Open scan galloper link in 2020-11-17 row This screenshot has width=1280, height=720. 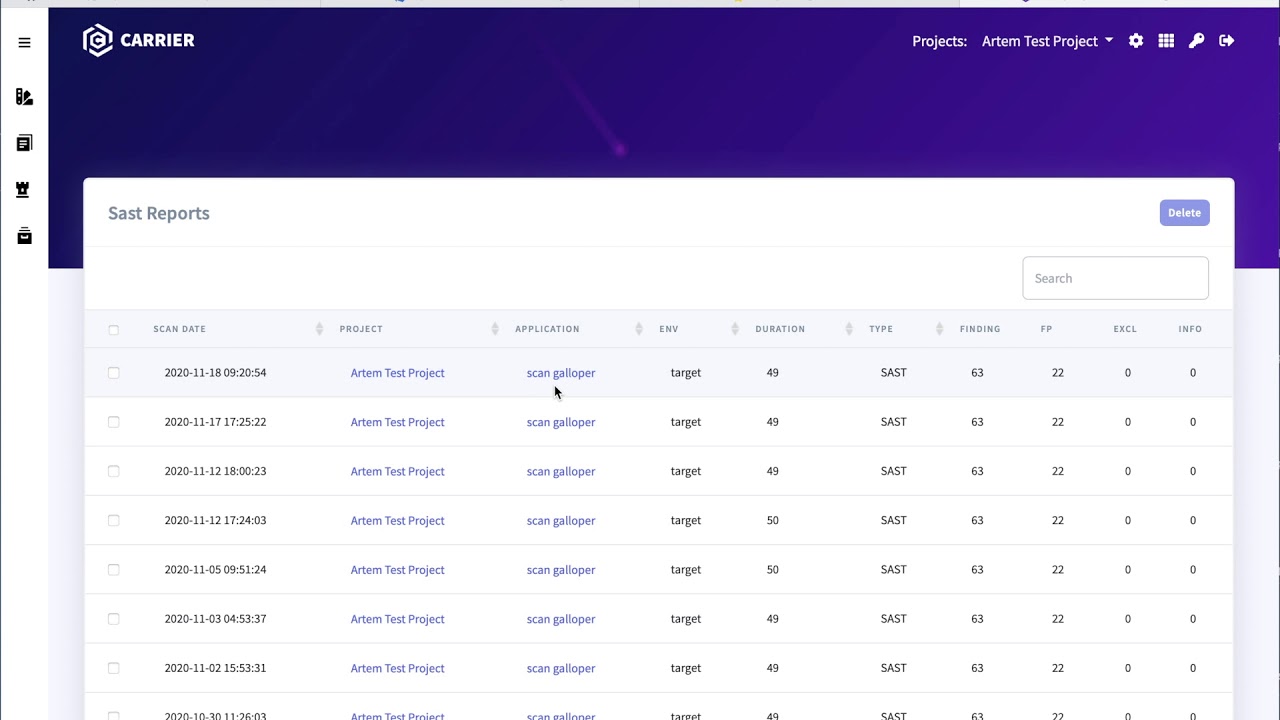coord(561,422)
